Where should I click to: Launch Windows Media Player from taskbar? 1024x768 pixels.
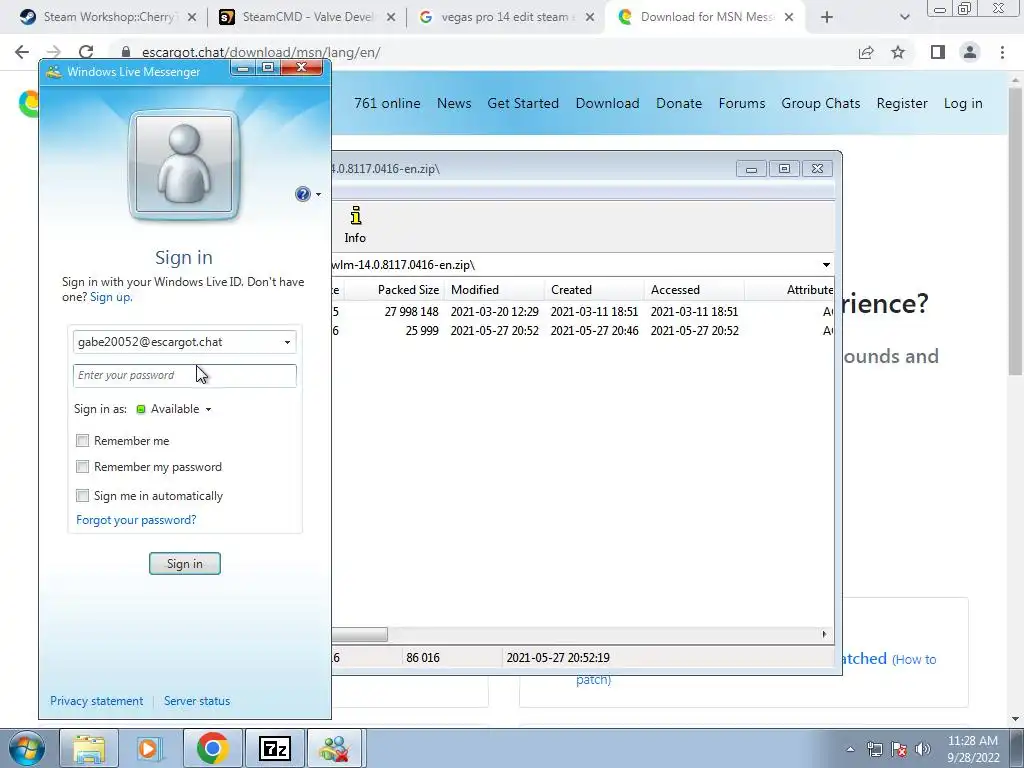click(150, 748)
